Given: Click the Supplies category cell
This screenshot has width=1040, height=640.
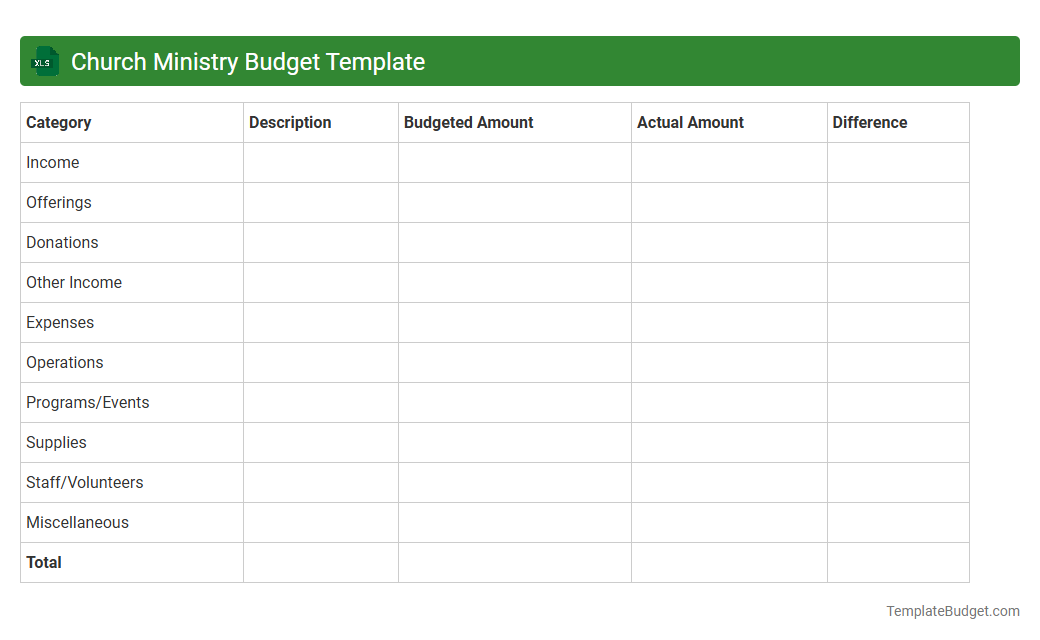Looking at the screenshot, I should click(56, 442).
